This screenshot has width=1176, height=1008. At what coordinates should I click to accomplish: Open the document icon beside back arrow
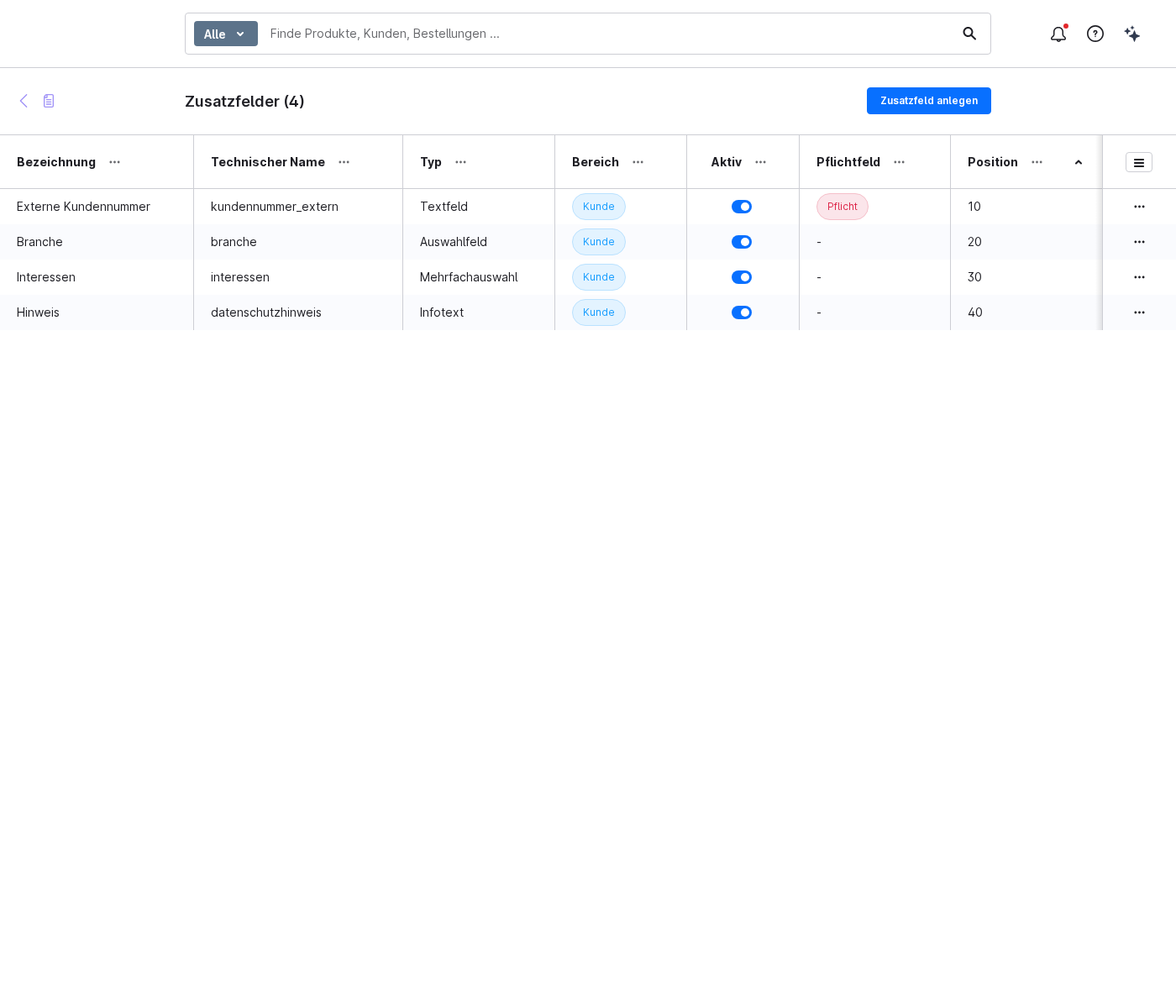pyautogui.click(x=49, y=101)
